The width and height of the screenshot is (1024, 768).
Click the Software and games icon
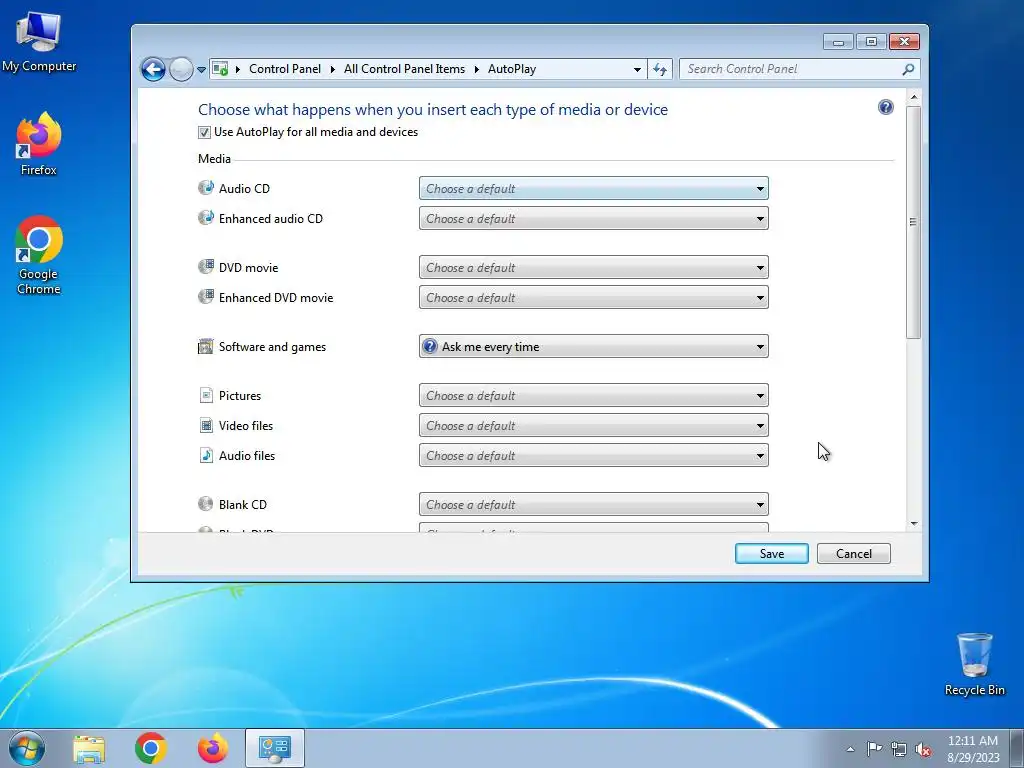[x=206, y=346]
